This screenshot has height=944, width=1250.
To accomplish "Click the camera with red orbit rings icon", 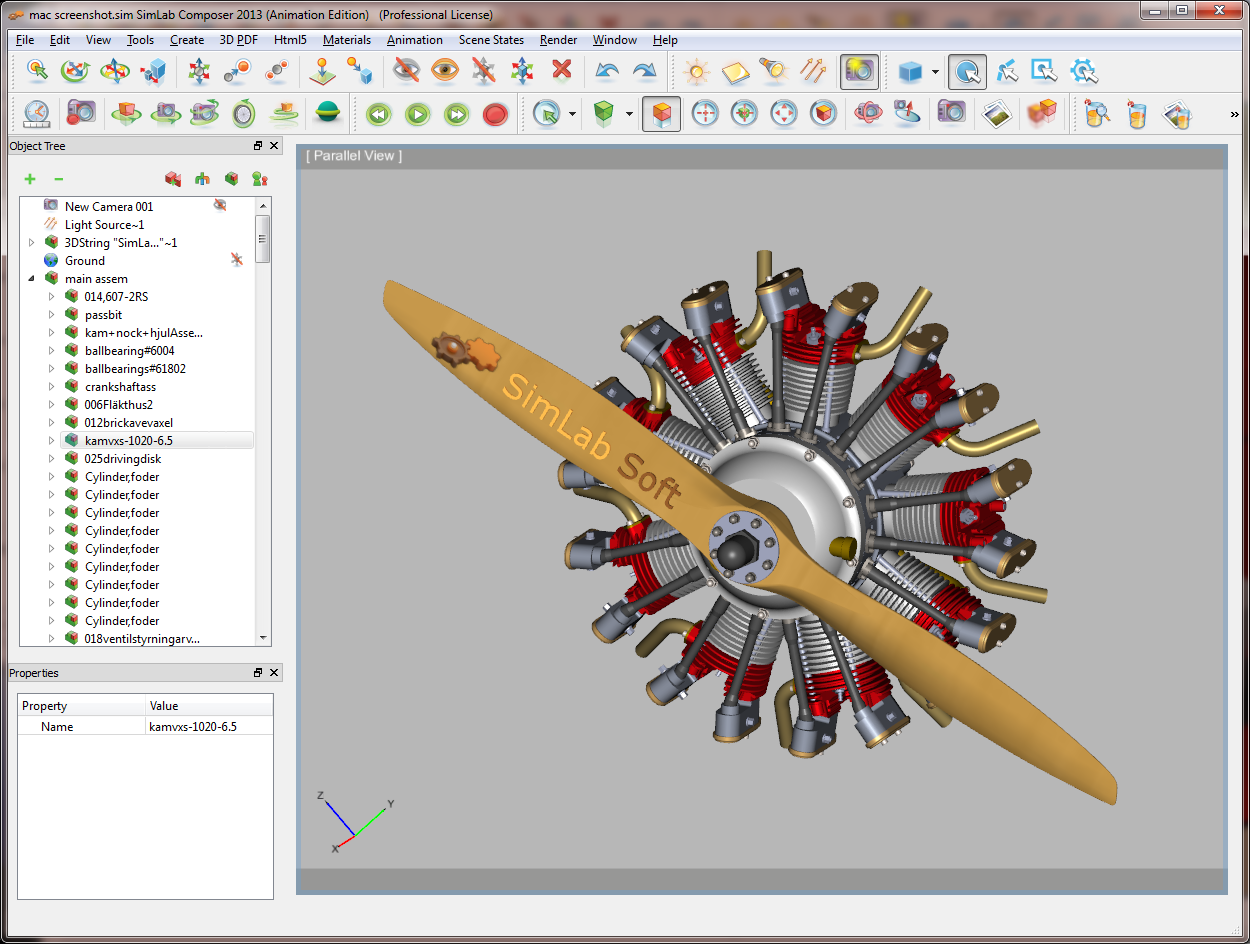I will pos(868,114).
